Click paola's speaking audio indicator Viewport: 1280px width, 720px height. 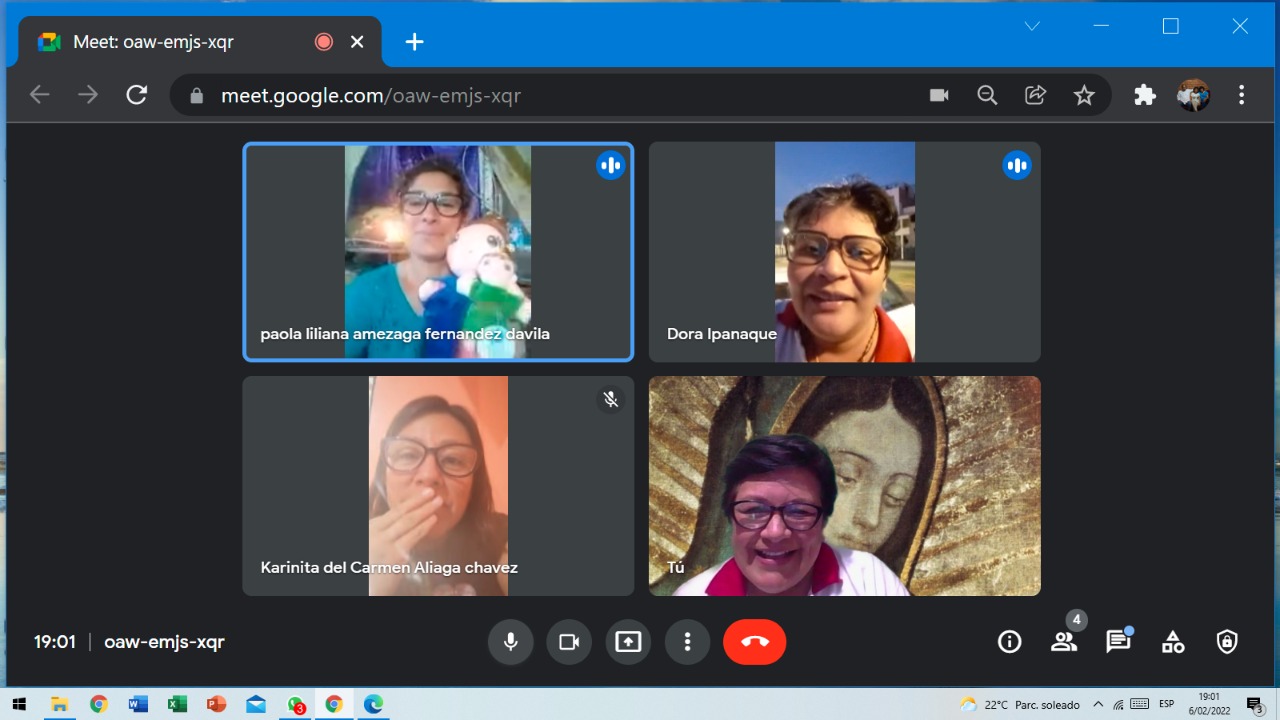click(611, 166)
